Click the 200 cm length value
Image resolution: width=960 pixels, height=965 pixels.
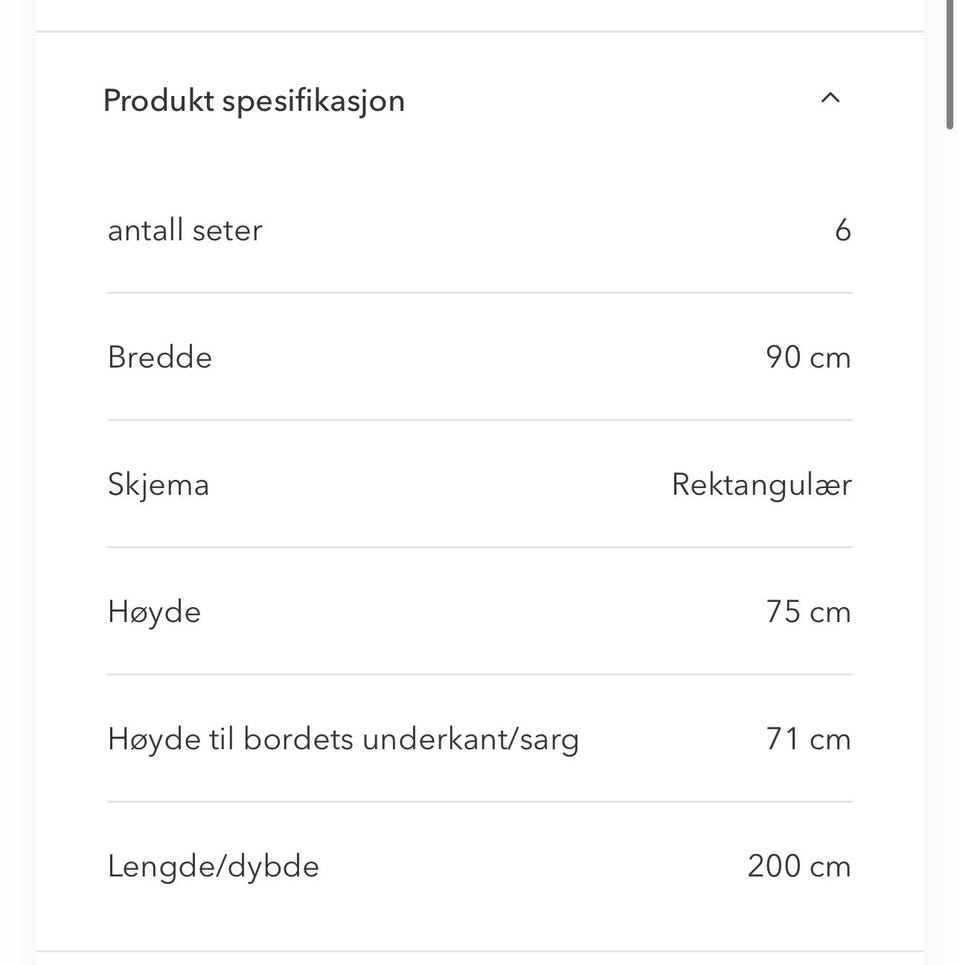(799, 867)
